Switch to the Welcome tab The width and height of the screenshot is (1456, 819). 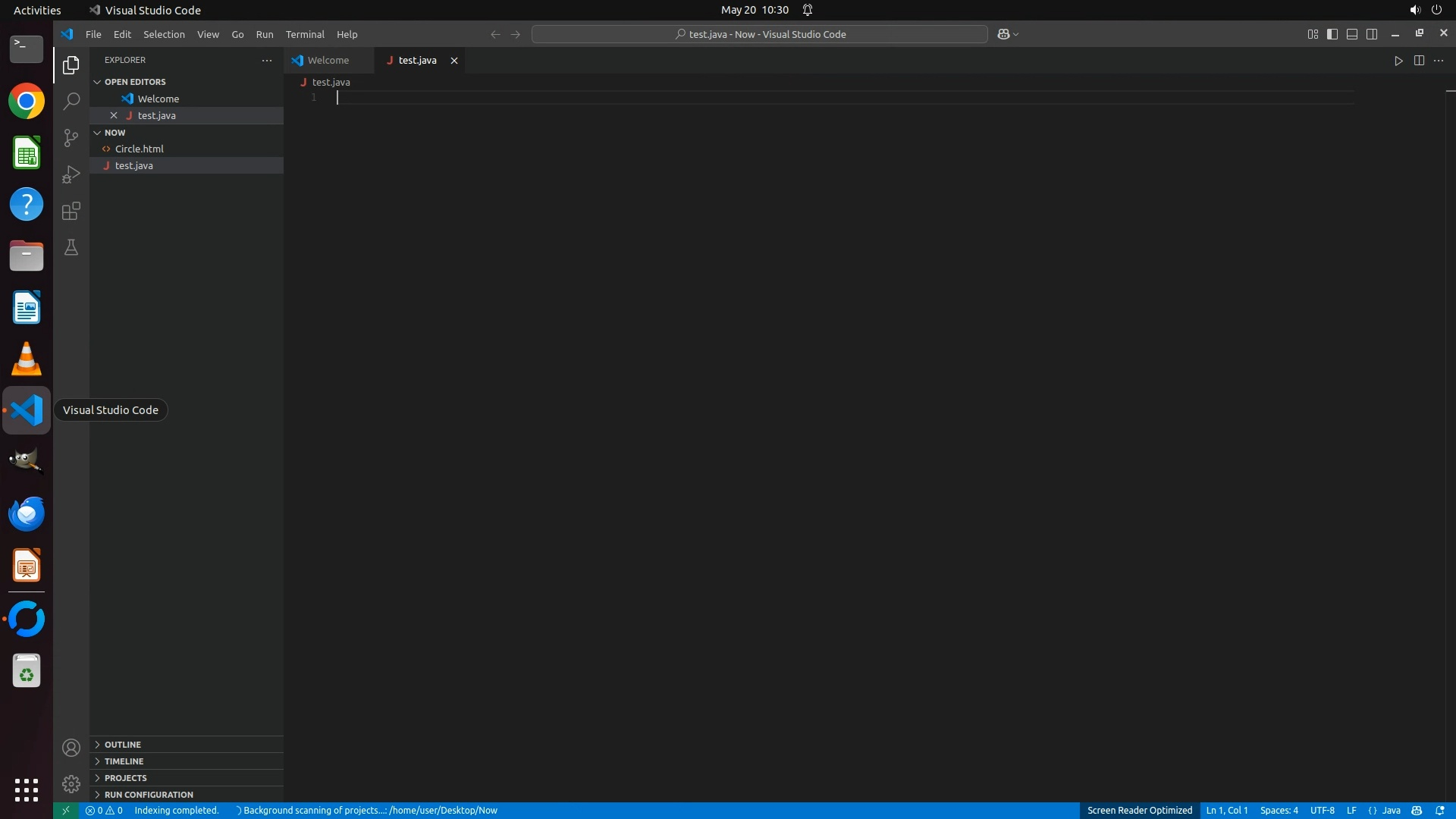328,61
